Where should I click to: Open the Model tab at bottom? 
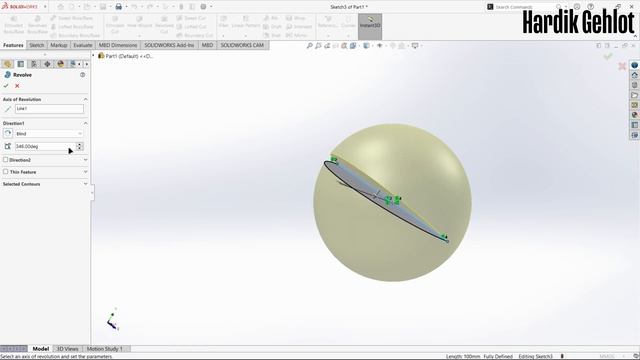tap(41, 349)
